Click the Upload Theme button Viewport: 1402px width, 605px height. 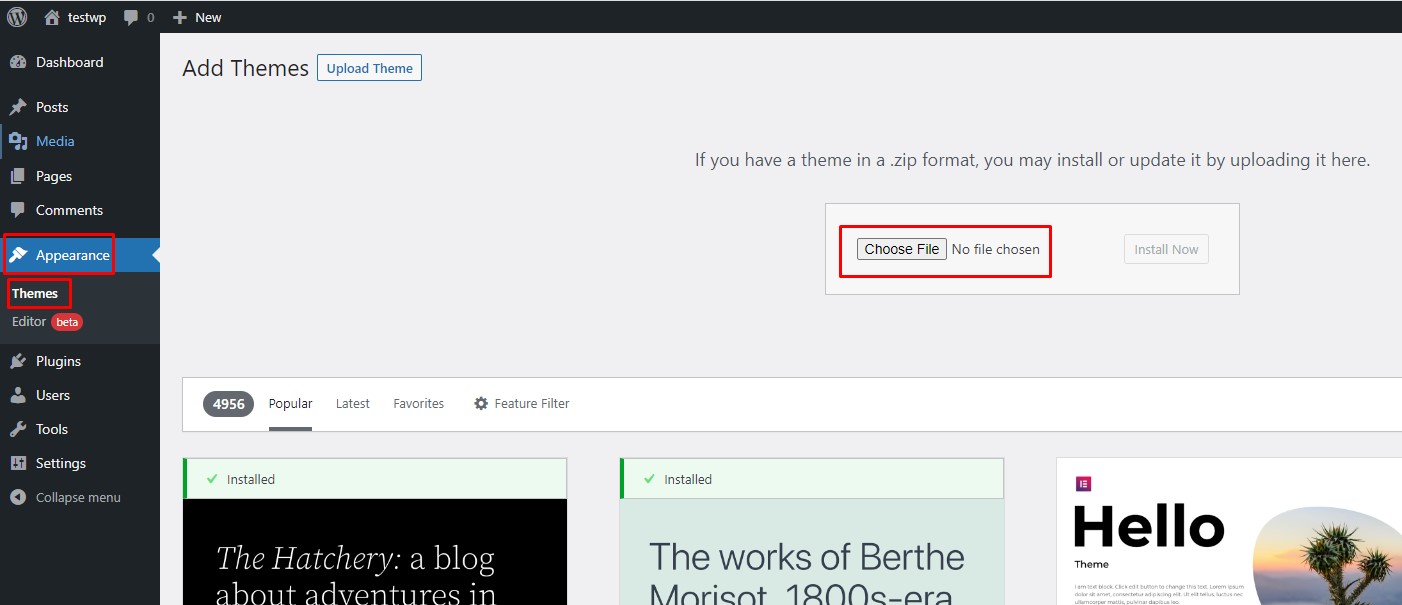coord(369,68)
